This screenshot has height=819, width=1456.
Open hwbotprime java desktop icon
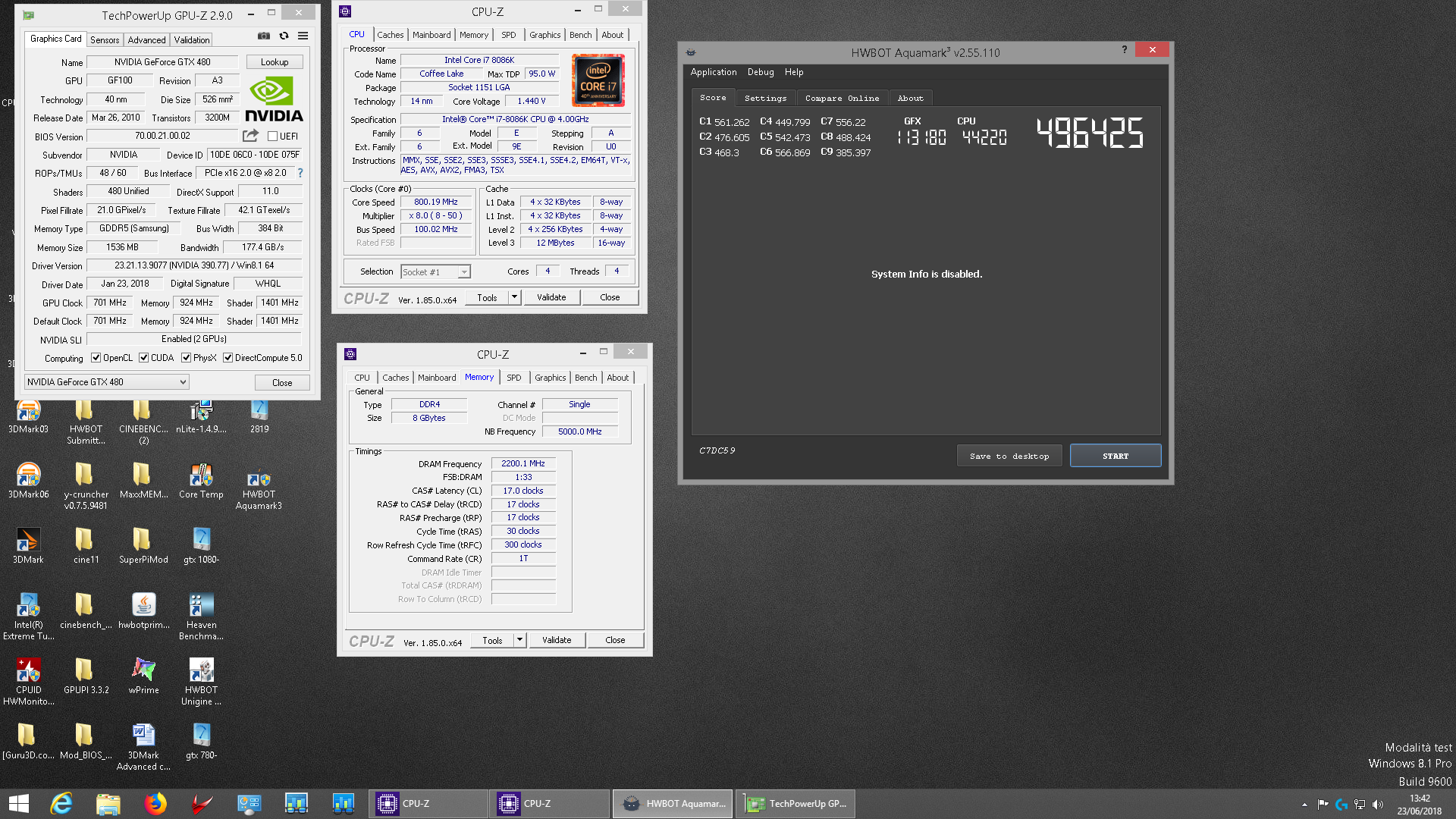pos(143,611)
